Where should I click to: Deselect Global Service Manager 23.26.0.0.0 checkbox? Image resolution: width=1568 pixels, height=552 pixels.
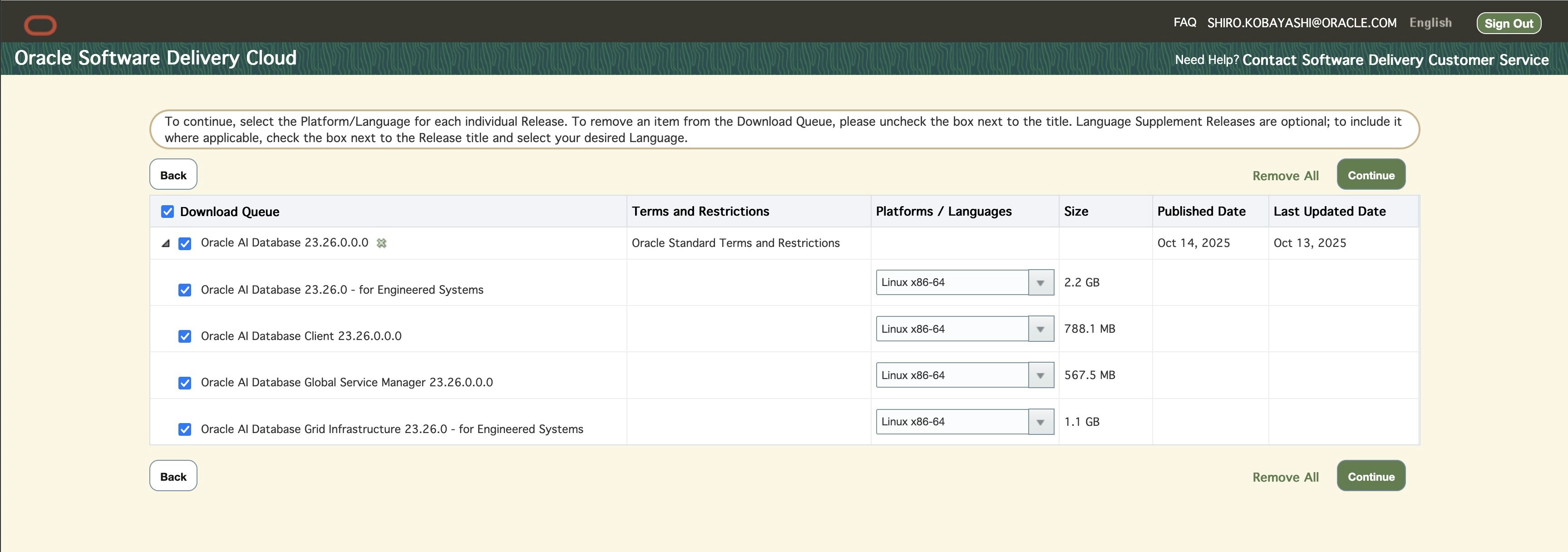[184, 383]
